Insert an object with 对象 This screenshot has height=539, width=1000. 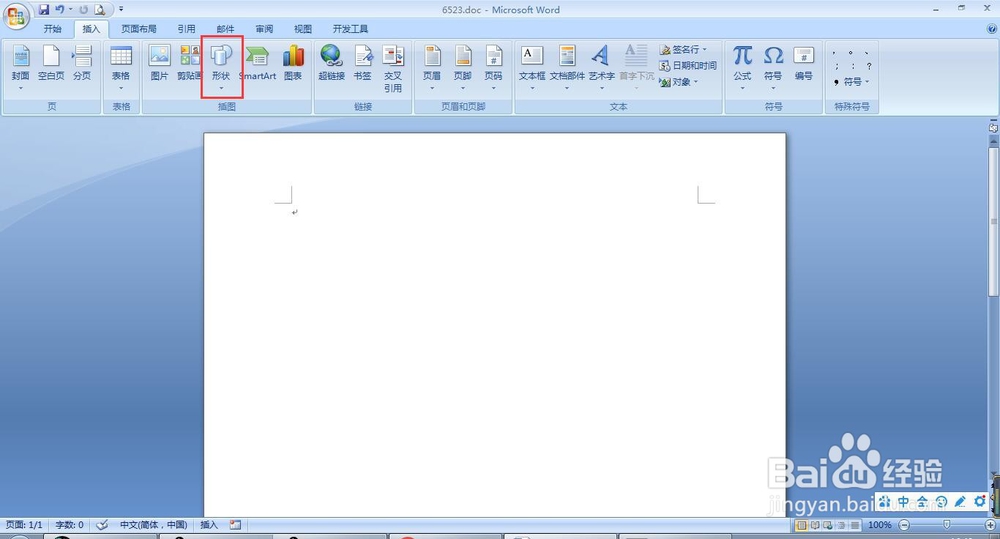click(678, 82)
